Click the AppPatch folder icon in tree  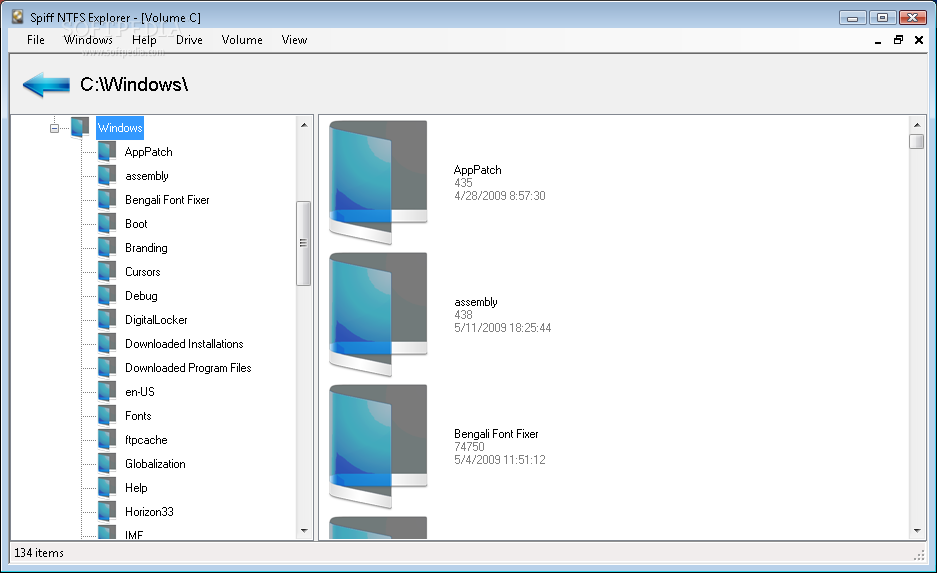107,152
